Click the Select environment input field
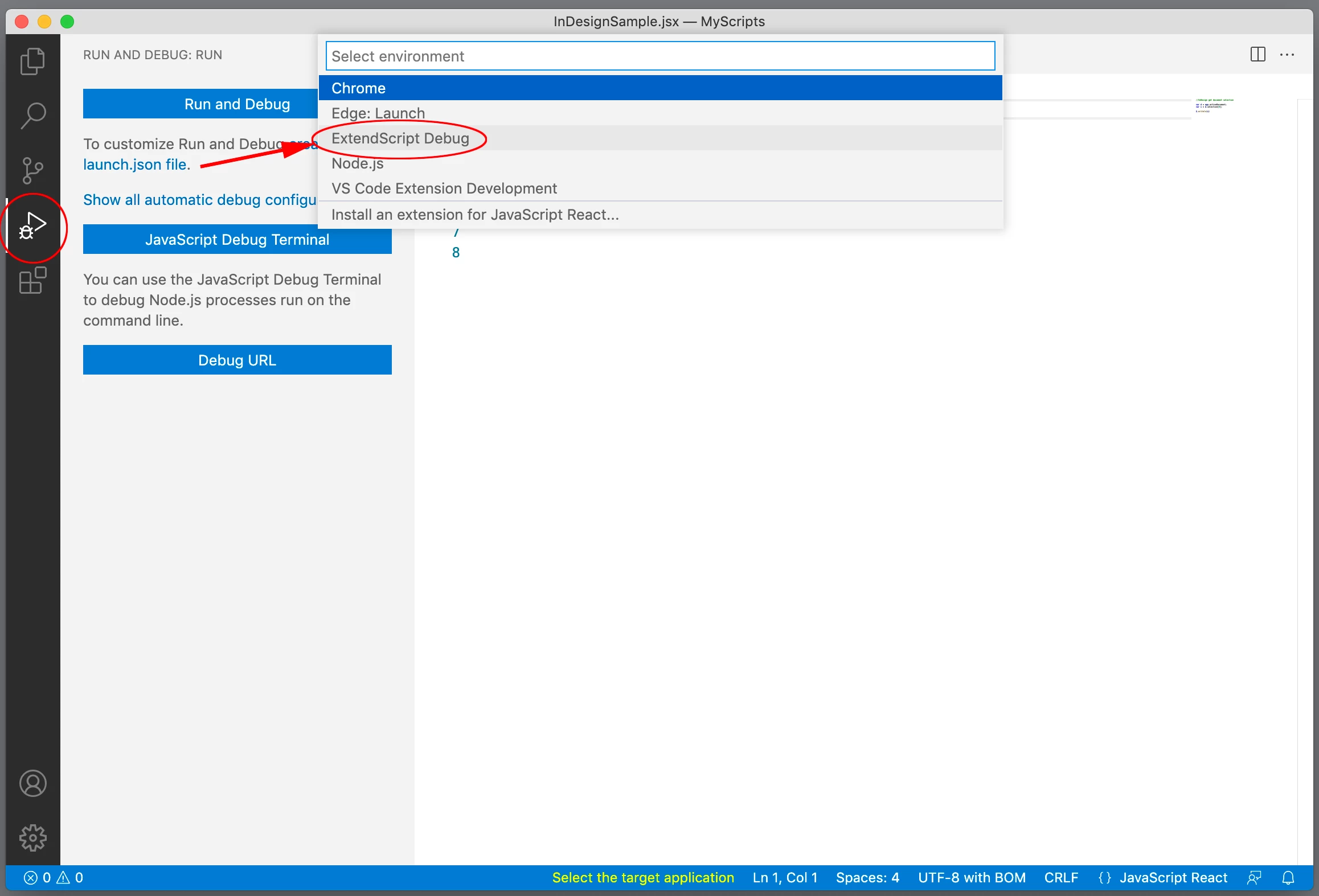 click(x=660, y=56)
